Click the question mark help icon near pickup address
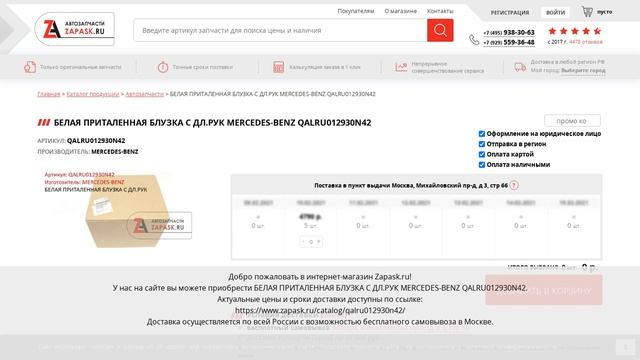 tap(514, 185)
